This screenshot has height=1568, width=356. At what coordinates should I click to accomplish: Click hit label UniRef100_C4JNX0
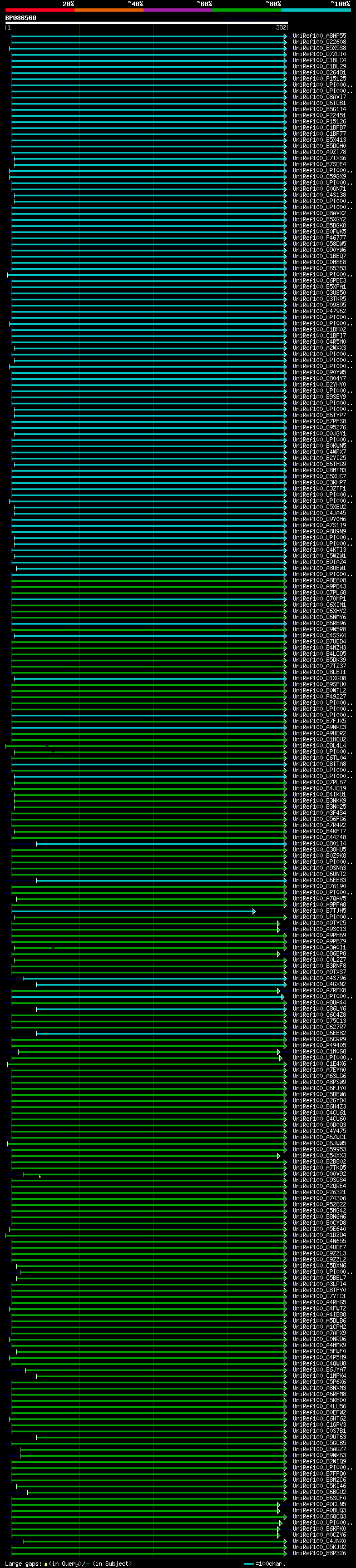319,1541
